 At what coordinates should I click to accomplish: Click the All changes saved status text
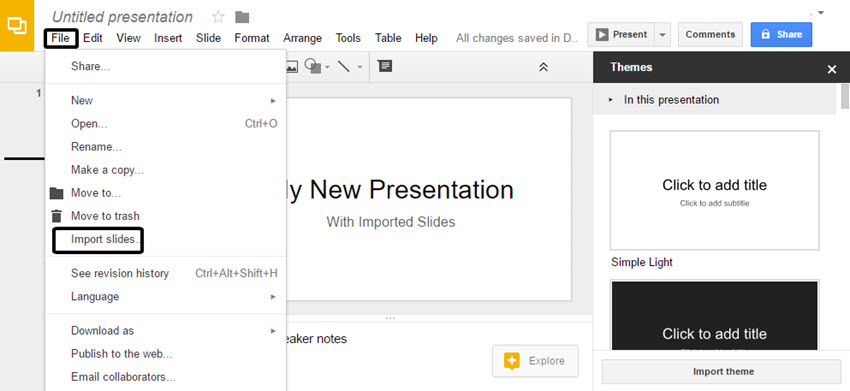517,39
